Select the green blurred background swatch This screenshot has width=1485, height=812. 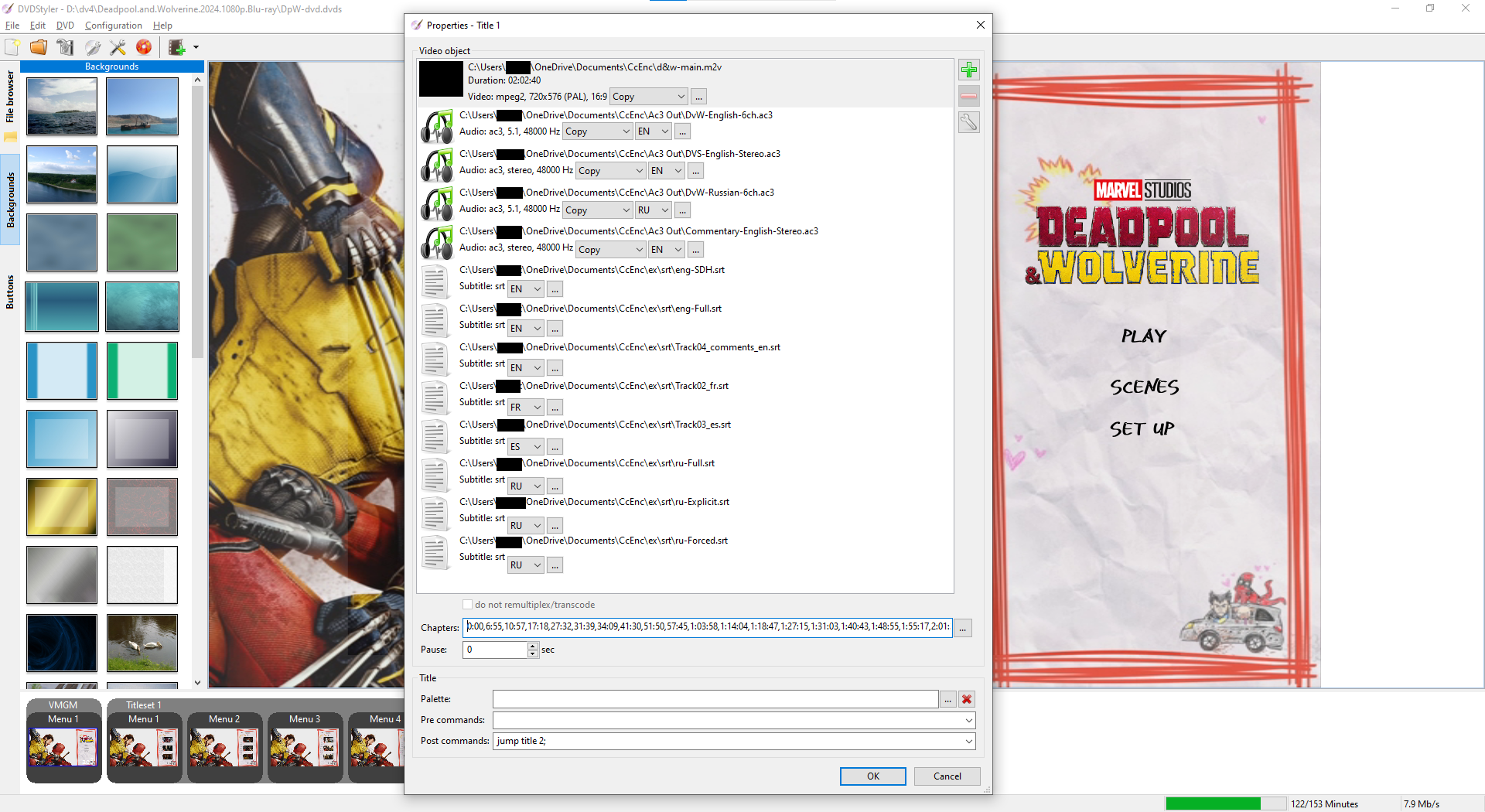[142, 243]
